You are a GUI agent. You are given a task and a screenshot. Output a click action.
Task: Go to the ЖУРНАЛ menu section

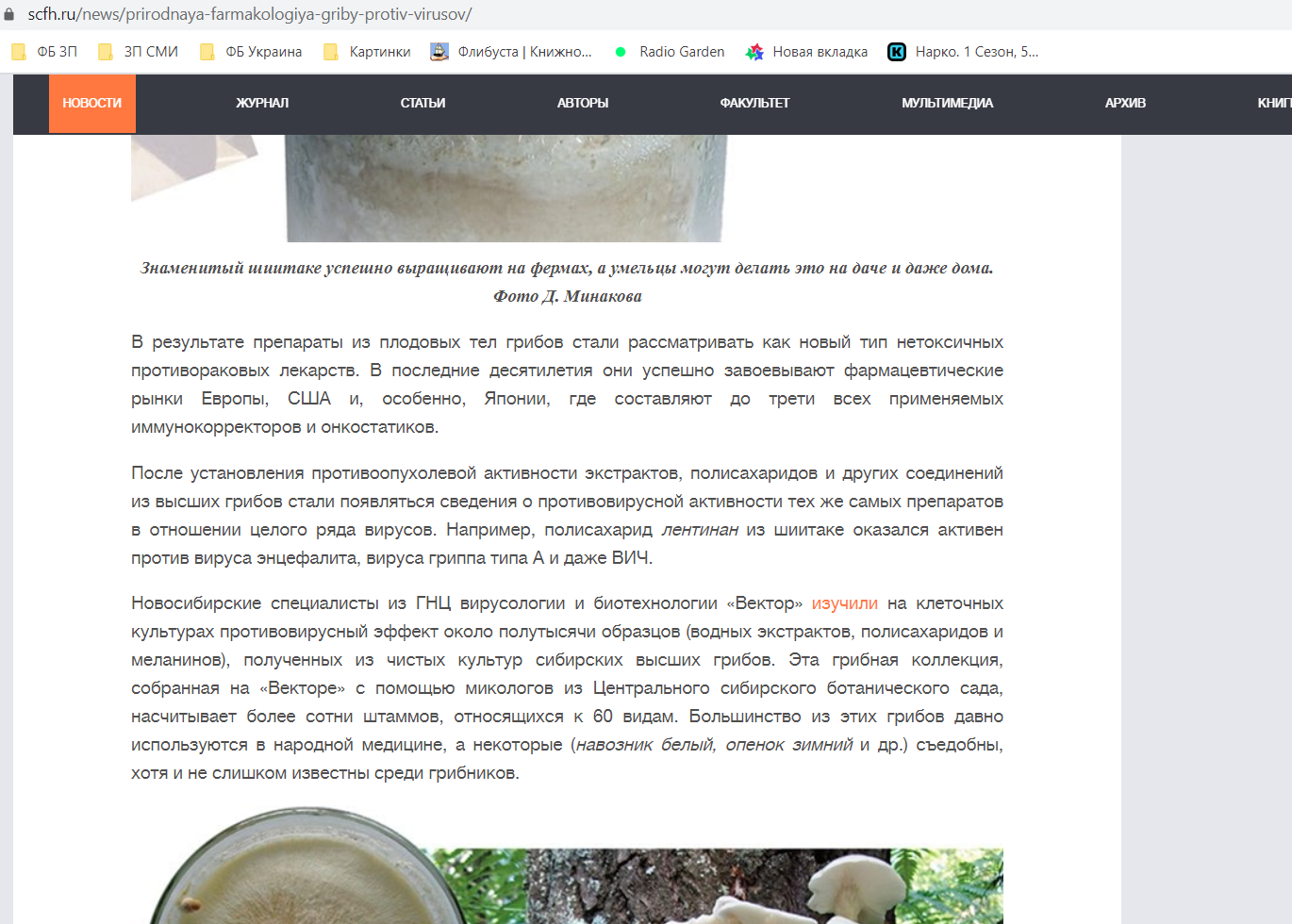(262, 104)
